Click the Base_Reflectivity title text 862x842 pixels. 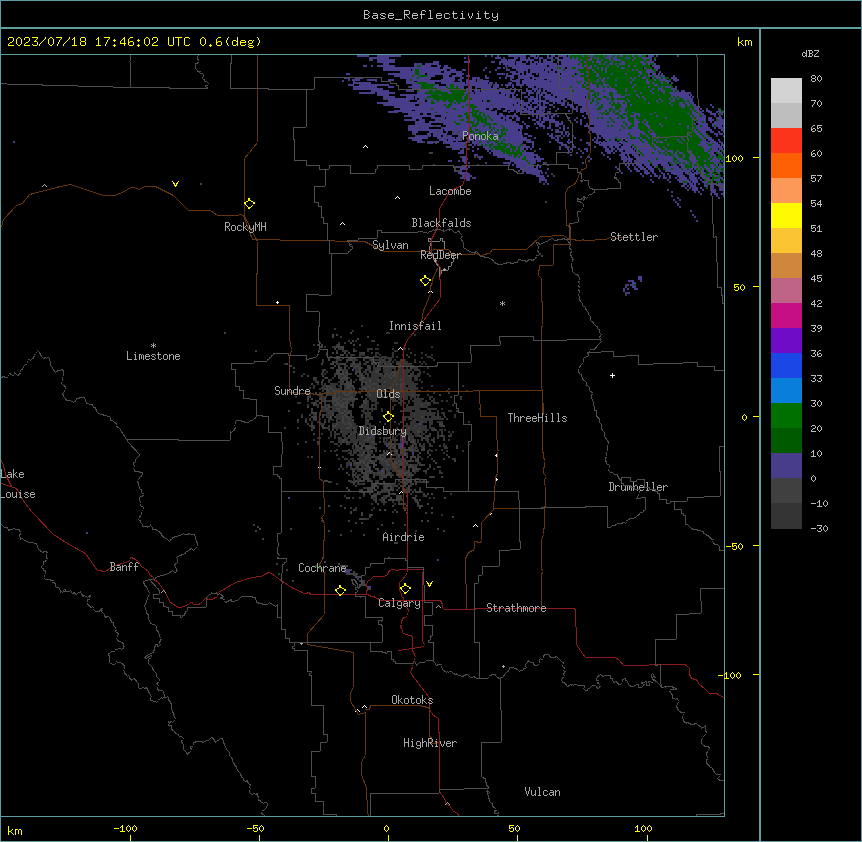point(431,15)
